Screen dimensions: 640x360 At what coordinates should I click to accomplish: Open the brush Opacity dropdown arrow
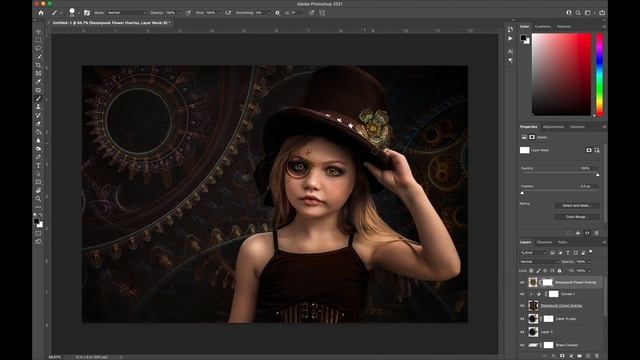[179, 13]
